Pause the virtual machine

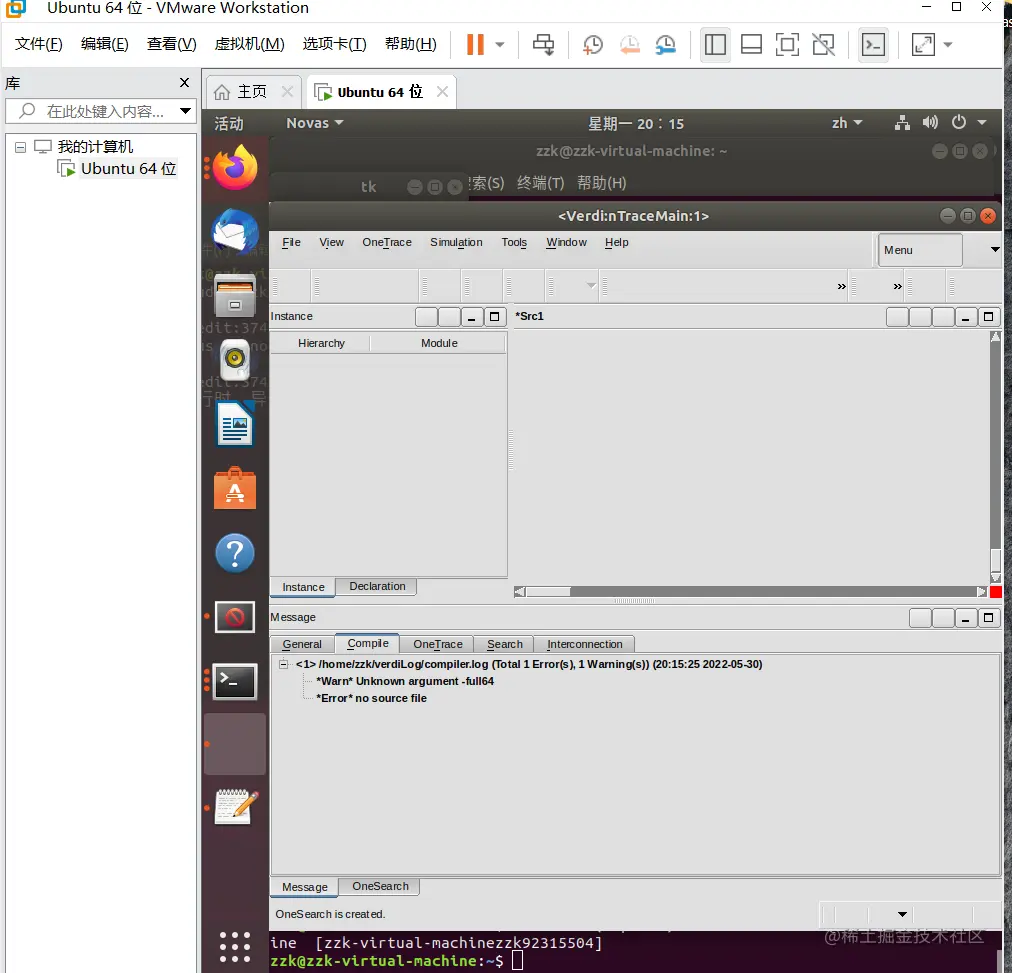pos(475,45)
